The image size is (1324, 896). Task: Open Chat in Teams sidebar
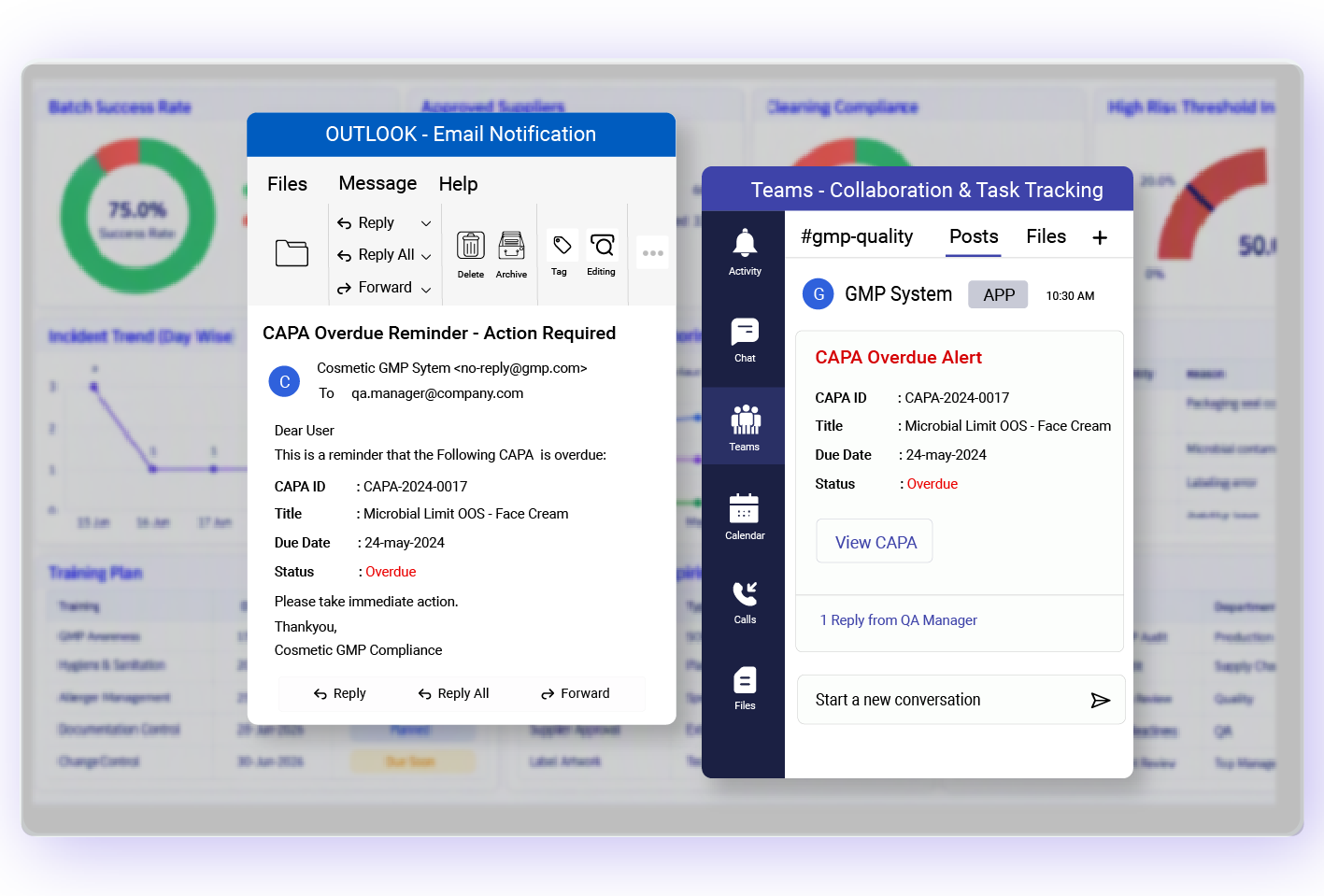745,340
